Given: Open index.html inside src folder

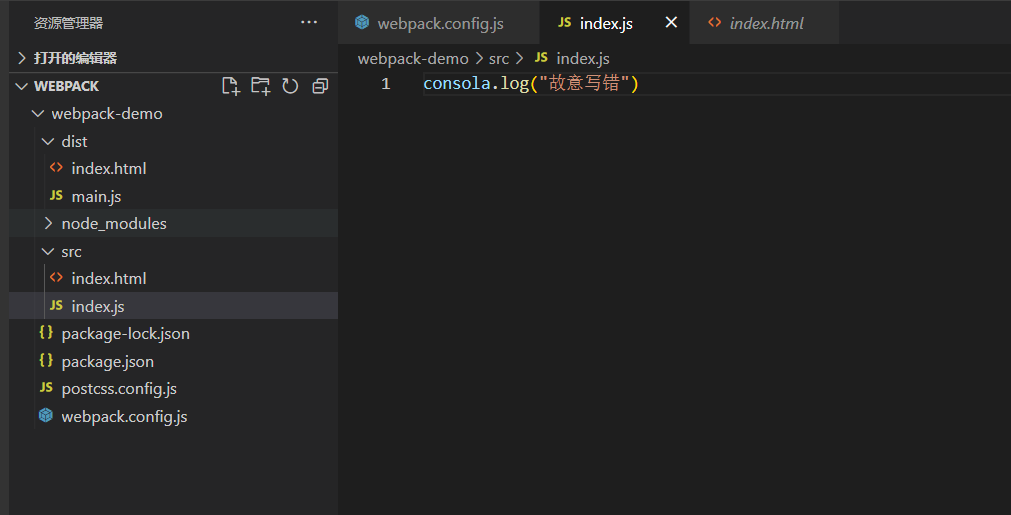Looking at the screenshot, I should (x=173, y=278).
